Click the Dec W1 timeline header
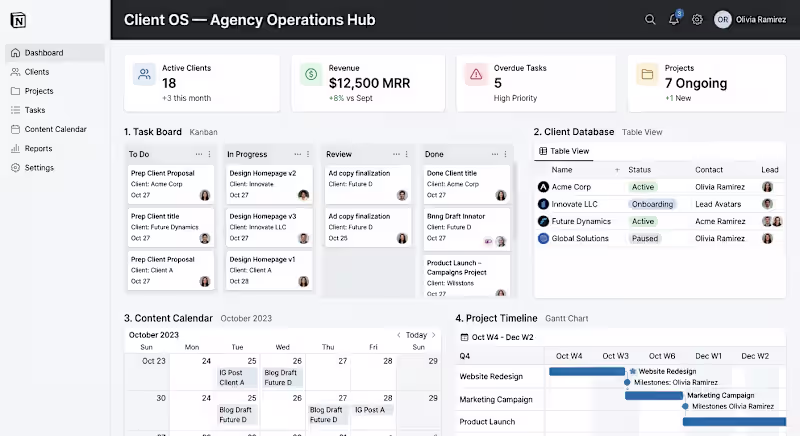The height and width of the screenshot is (436, 800). click(x=708, y=356)
